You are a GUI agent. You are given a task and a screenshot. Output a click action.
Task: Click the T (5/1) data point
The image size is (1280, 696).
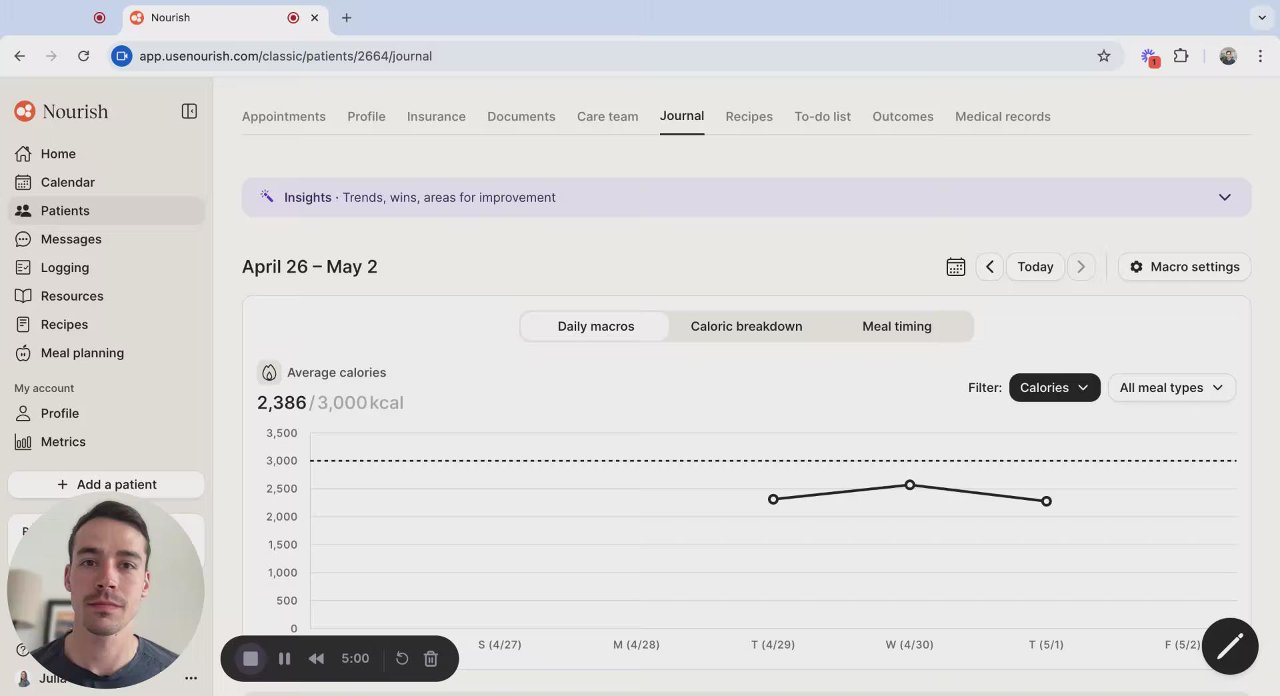[1046, 501]
